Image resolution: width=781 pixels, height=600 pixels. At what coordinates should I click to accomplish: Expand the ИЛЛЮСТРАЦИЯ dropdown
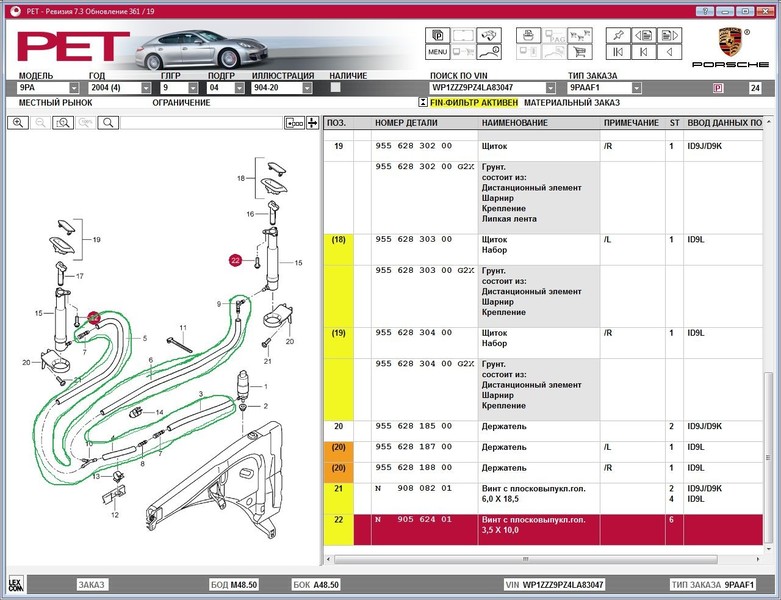pos(307,88)
